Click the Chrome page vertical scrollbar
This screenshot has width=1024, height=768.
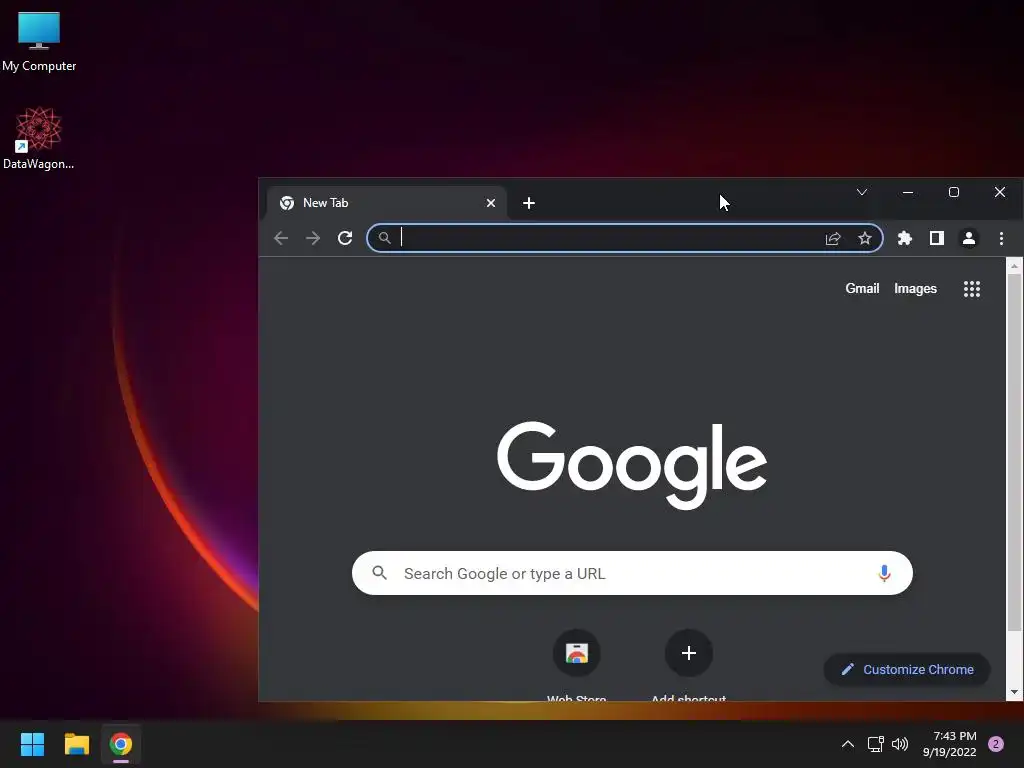1014,453
